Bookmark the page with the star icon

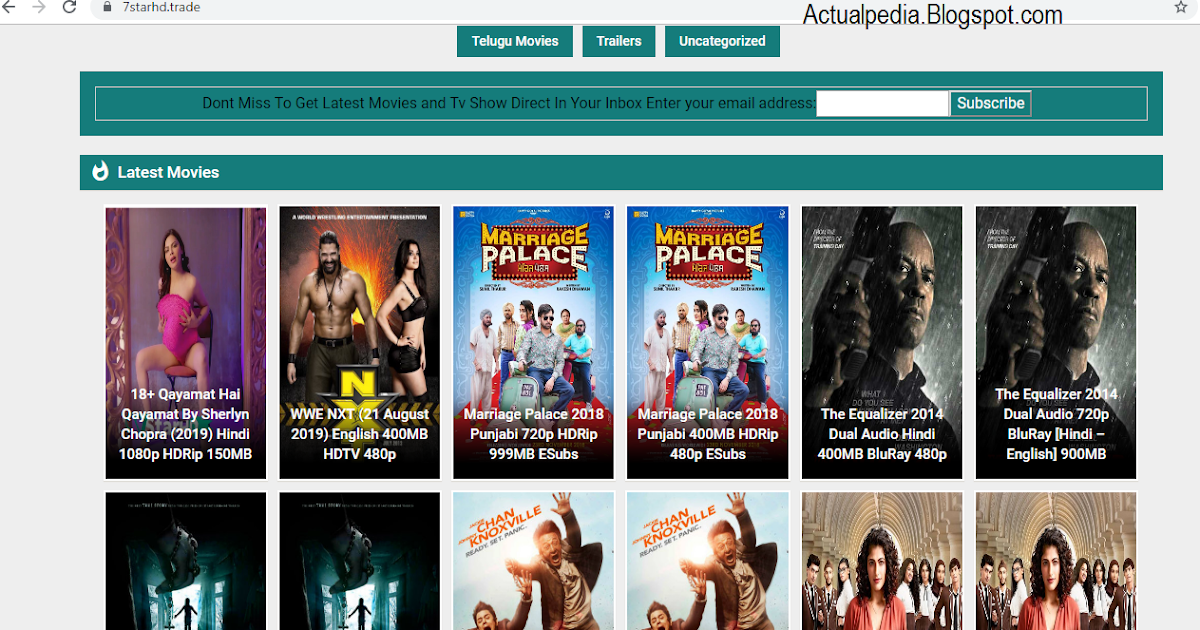click(x=1181, y=7)
